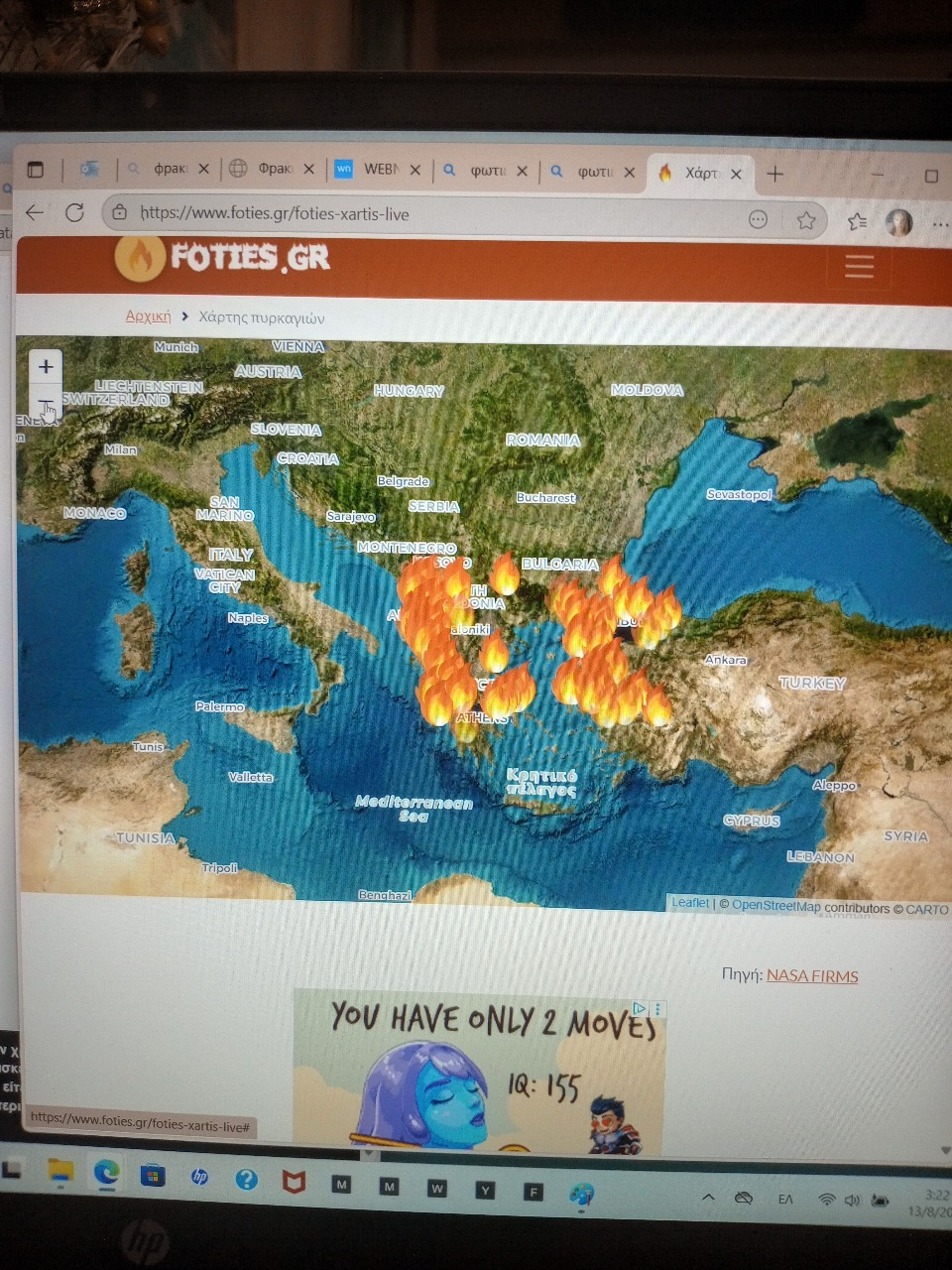Click the HUNGARY label on the map
This screenshot has height=1270, width=952.
[409, 391]
